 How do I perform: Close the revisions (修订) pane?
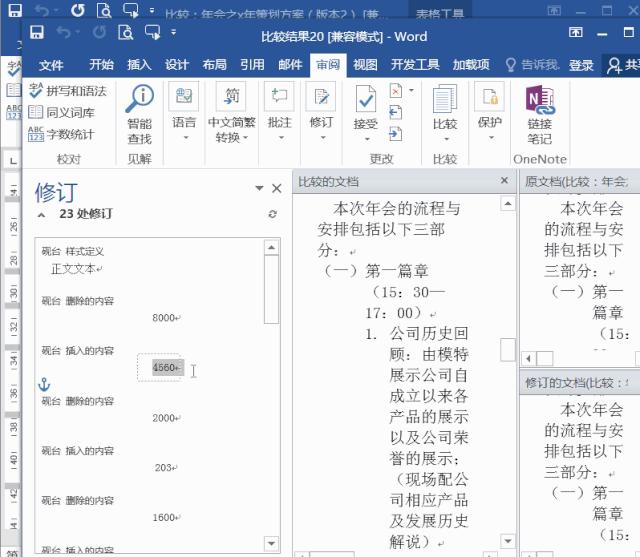[x=277, y=188]
